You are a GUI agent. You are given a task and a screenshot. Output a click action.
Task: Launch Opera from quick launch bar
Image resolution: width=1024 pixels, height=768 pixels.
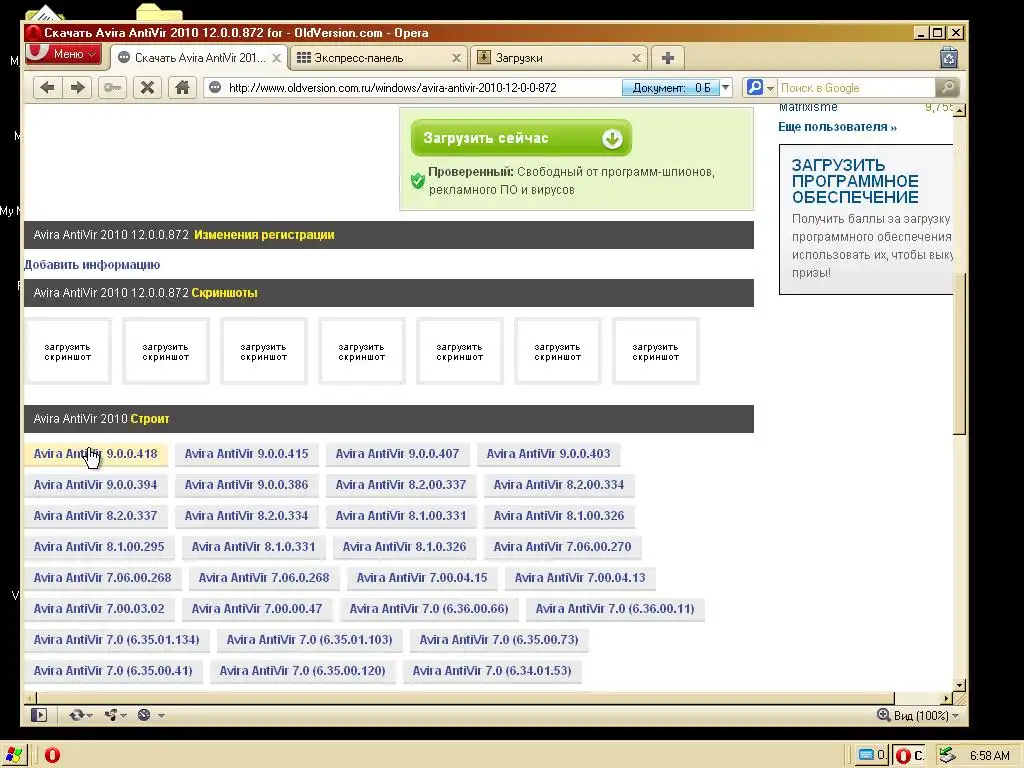pos(52,755)
